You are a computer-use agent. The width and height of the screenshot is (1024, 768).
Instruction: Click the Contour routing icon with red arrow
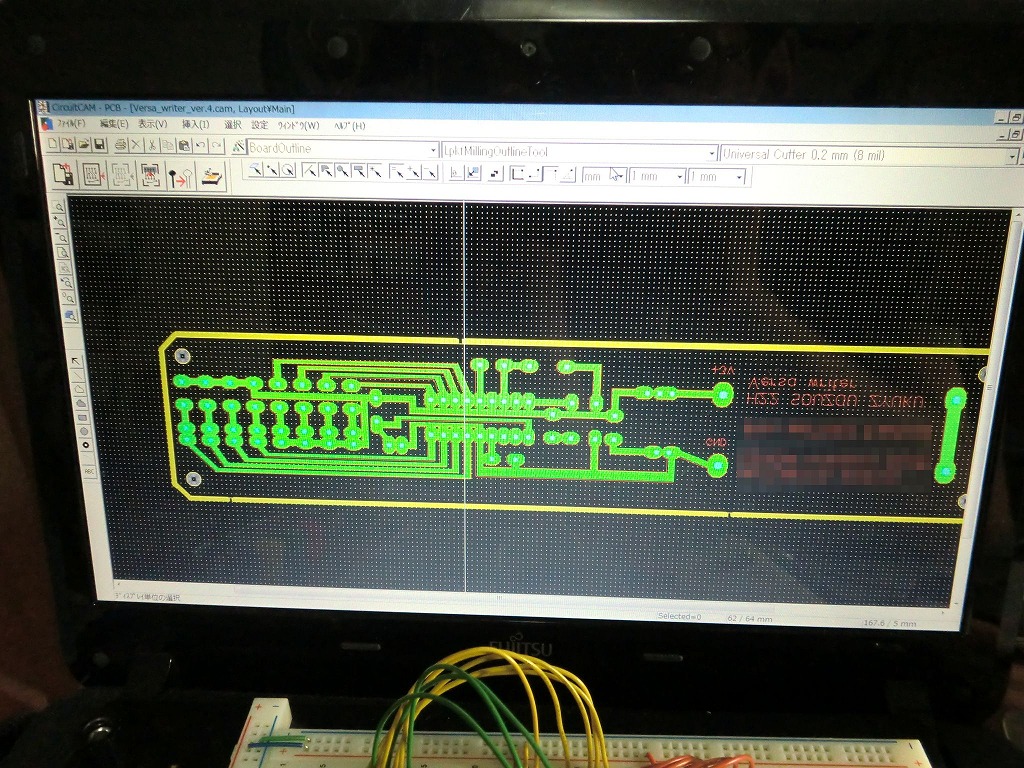[91, 175]
